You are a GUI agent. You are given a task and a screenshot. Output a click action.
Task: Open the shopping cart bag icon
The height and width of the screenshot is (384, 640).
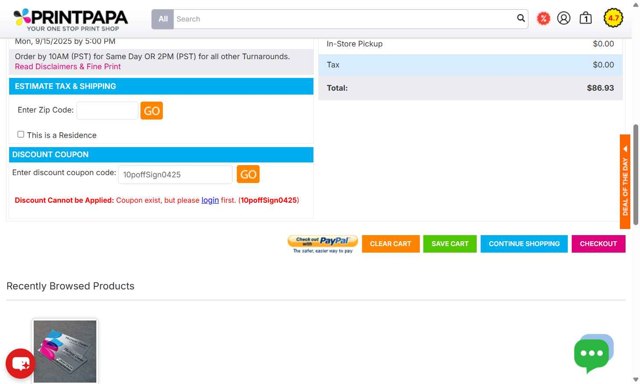click(585, 18)
